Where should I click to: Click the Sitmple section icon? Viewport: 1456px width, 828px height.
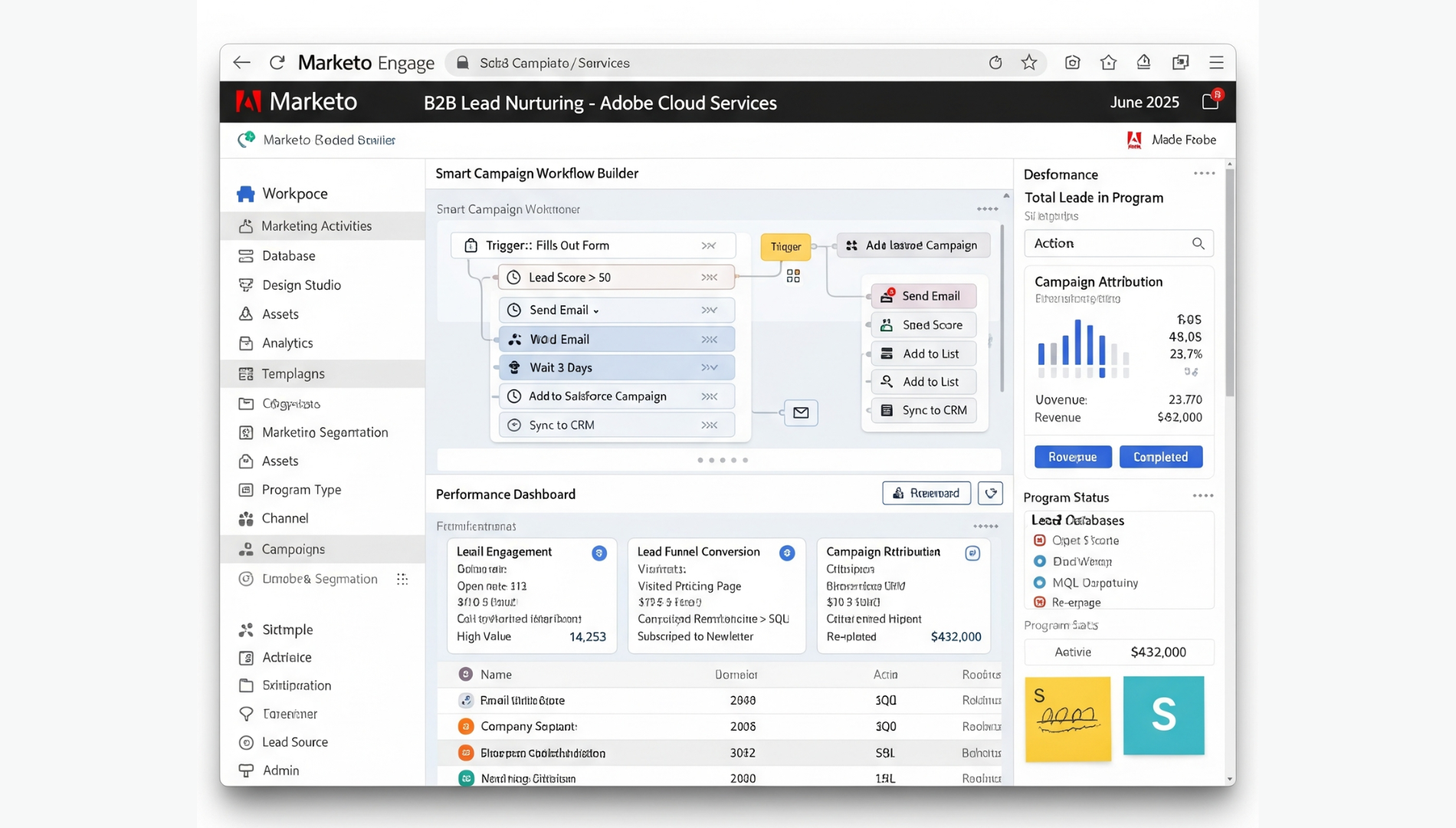246,630
